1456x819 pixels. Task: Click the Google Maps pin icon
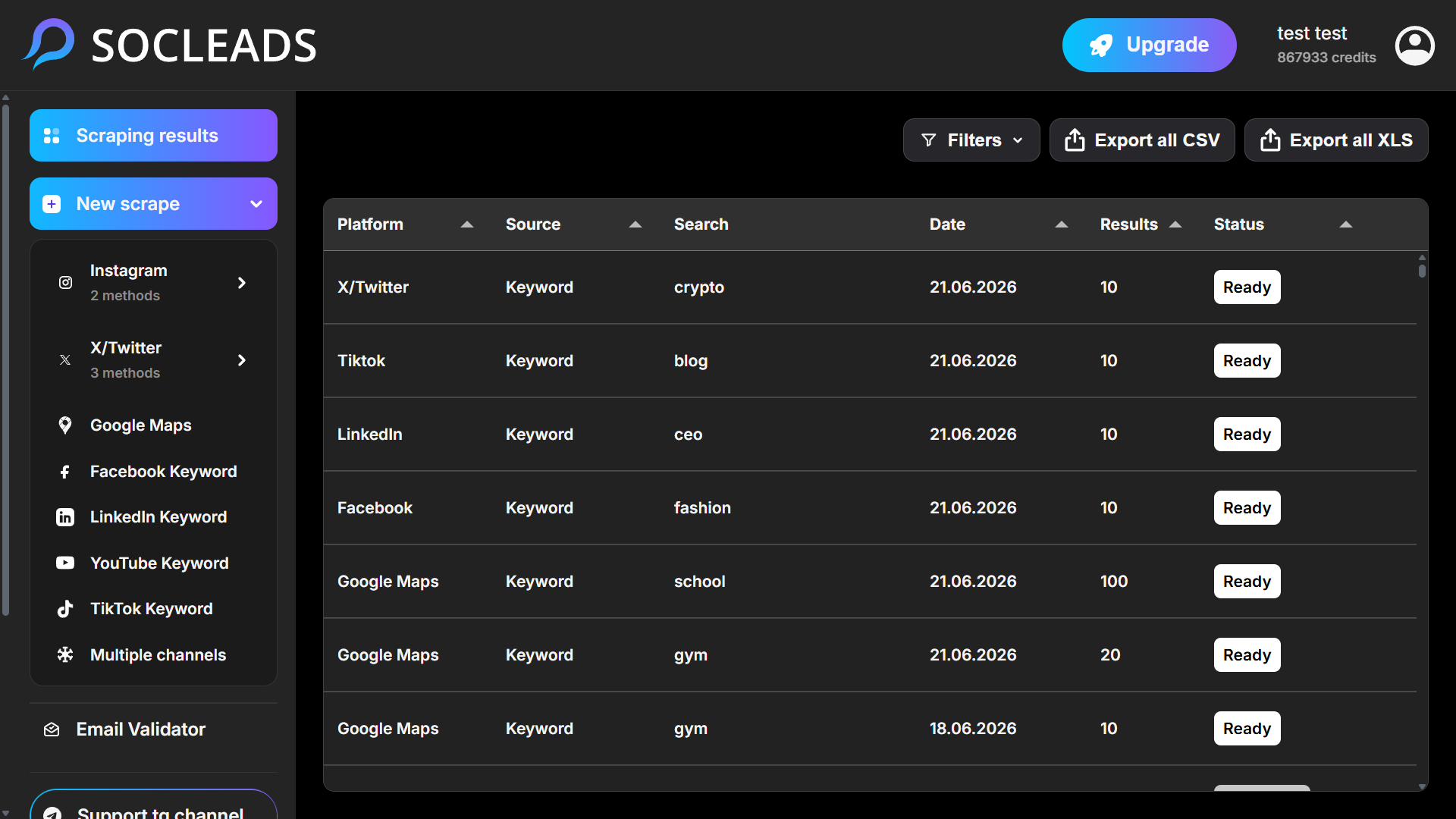[65, 425]
